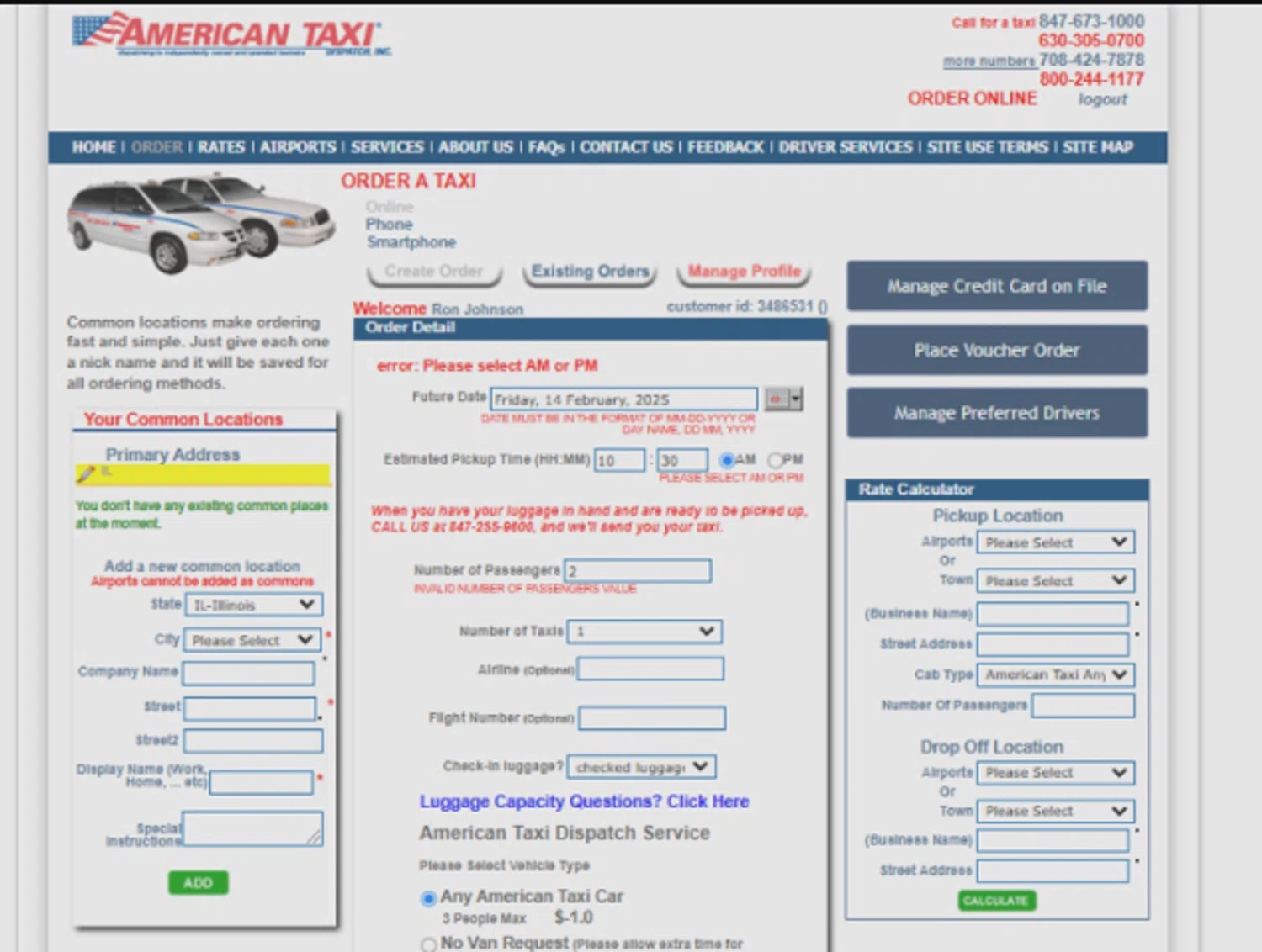Click the pickup time minutes field

click(682, 460)
